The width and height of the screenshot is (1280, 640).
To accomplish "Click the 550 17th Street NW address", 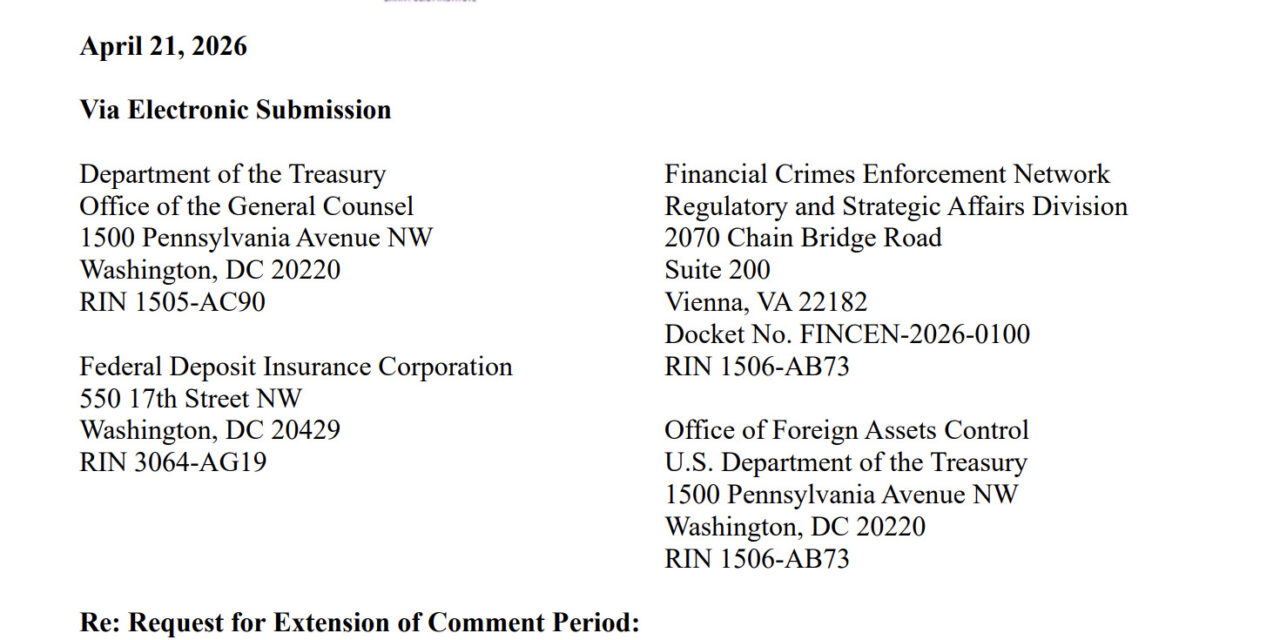I will click(x=190, y=399).
